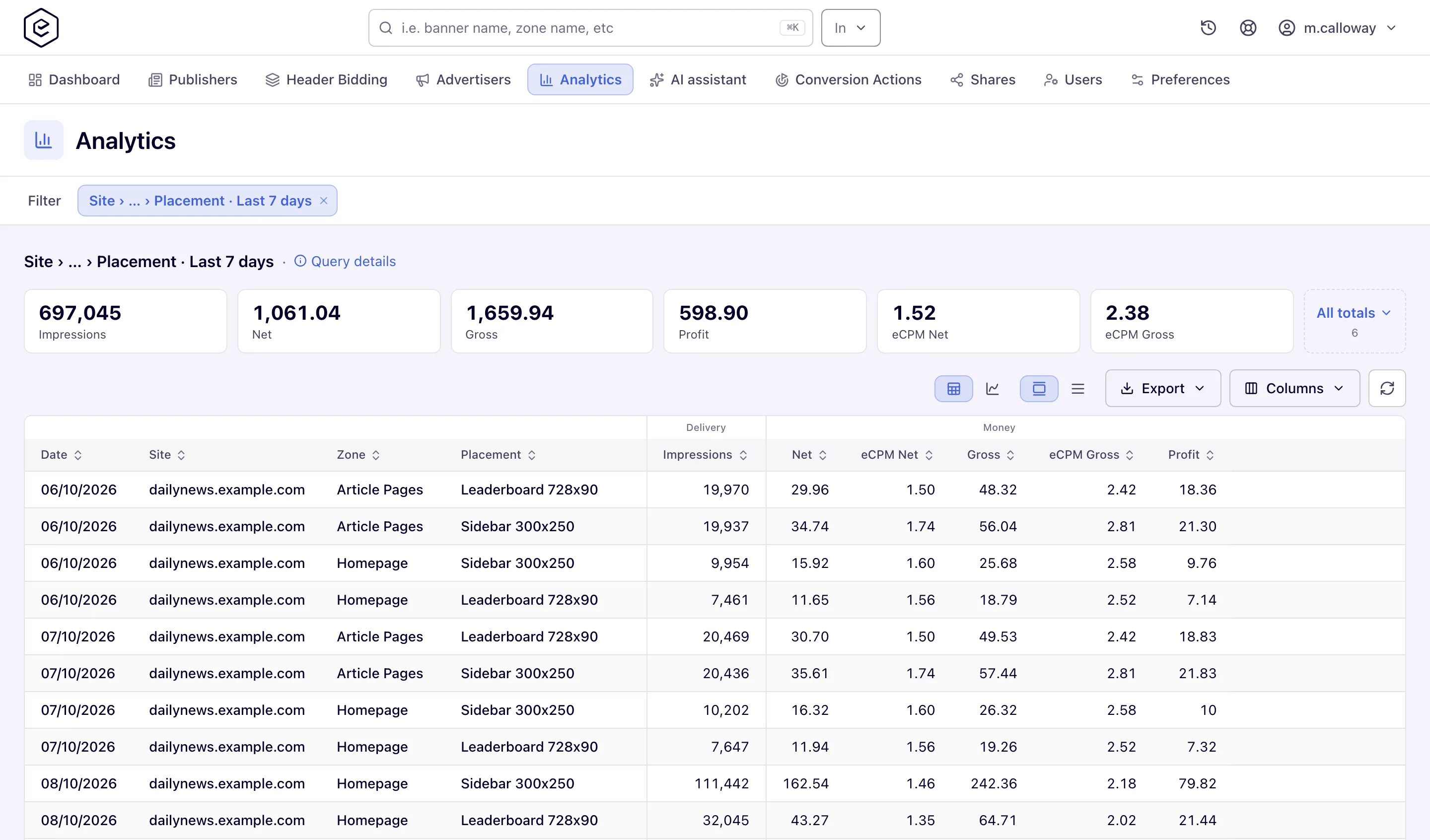Refresh the analytics report
The image size is (1430, 840).
coord(1387,389)
